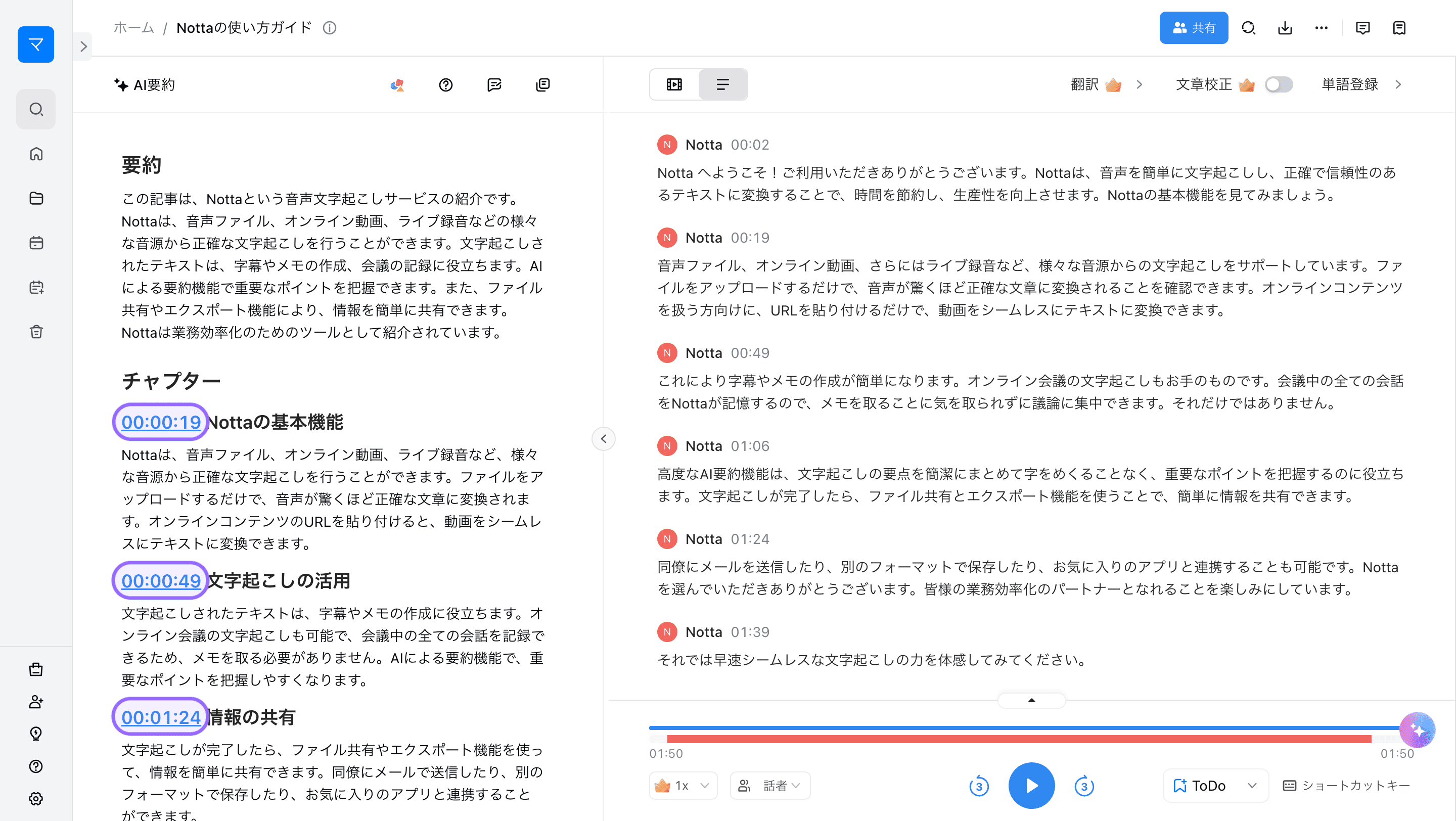Click the transcript timestamp 01:06
Image resolution: width=1456 pixels, height=821 pixels.
coord(749,446)
